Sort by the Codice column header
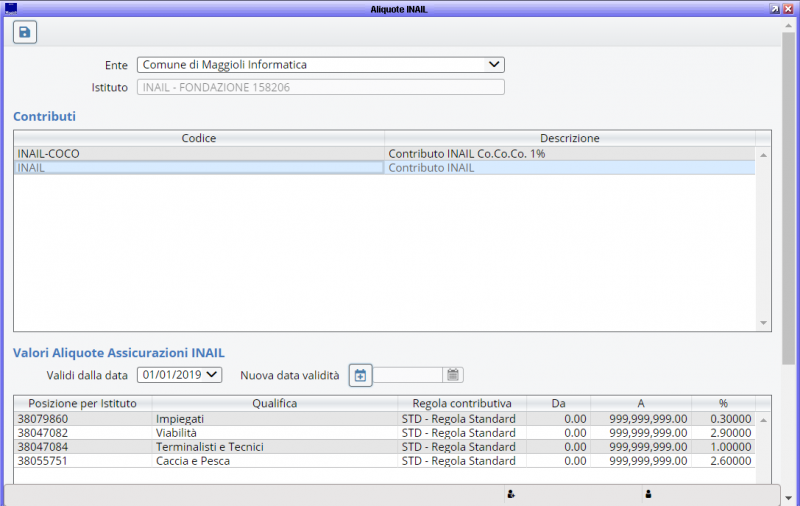Image resolution: width=800 pixels, height=506 pixels. pyautogui.click(x=198, y=138)
